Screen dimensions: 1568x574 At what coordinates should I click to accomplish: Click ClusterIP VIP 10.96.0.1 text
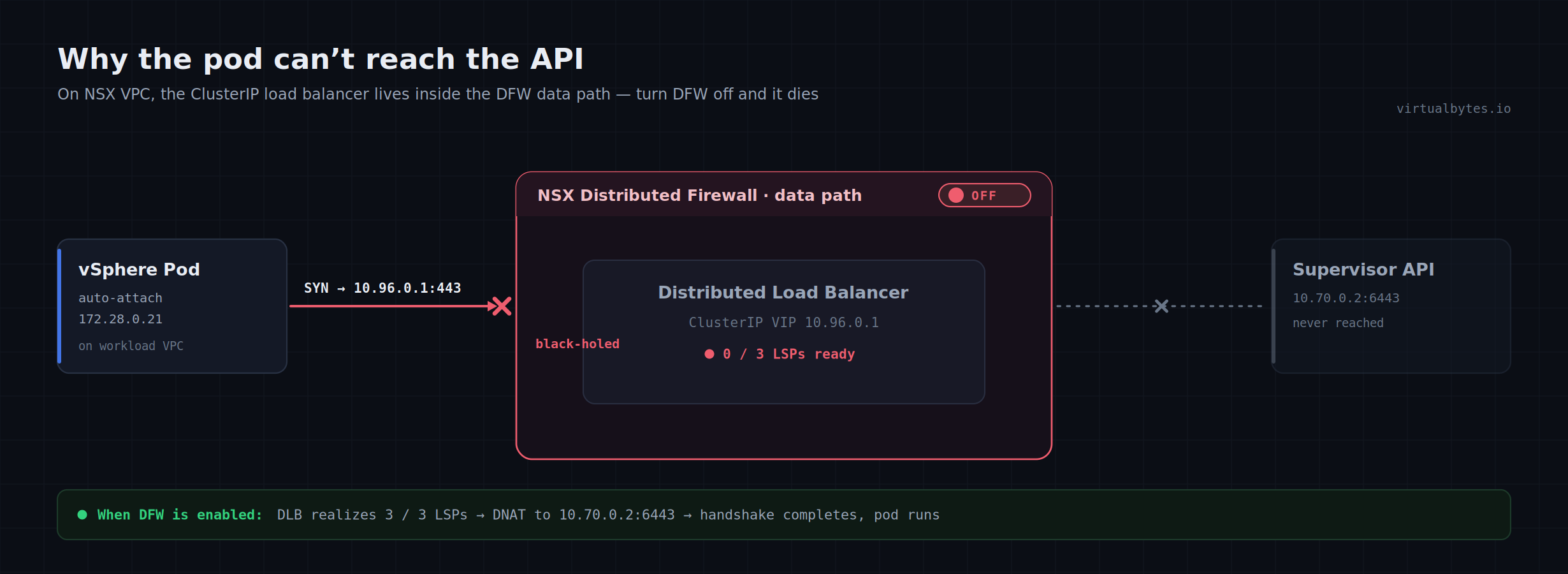783,323
